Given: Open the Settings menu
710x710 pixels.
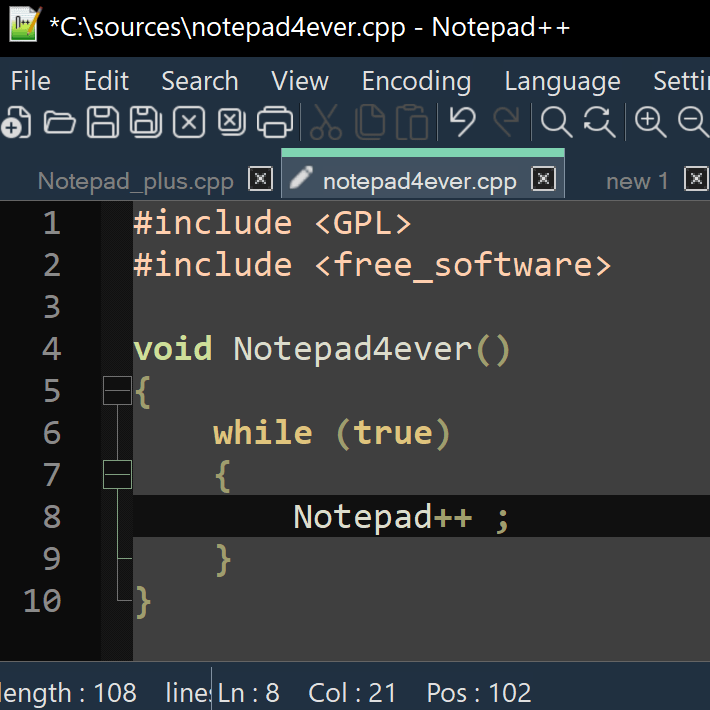Looking at the screenshot, I should click(681, 81).
